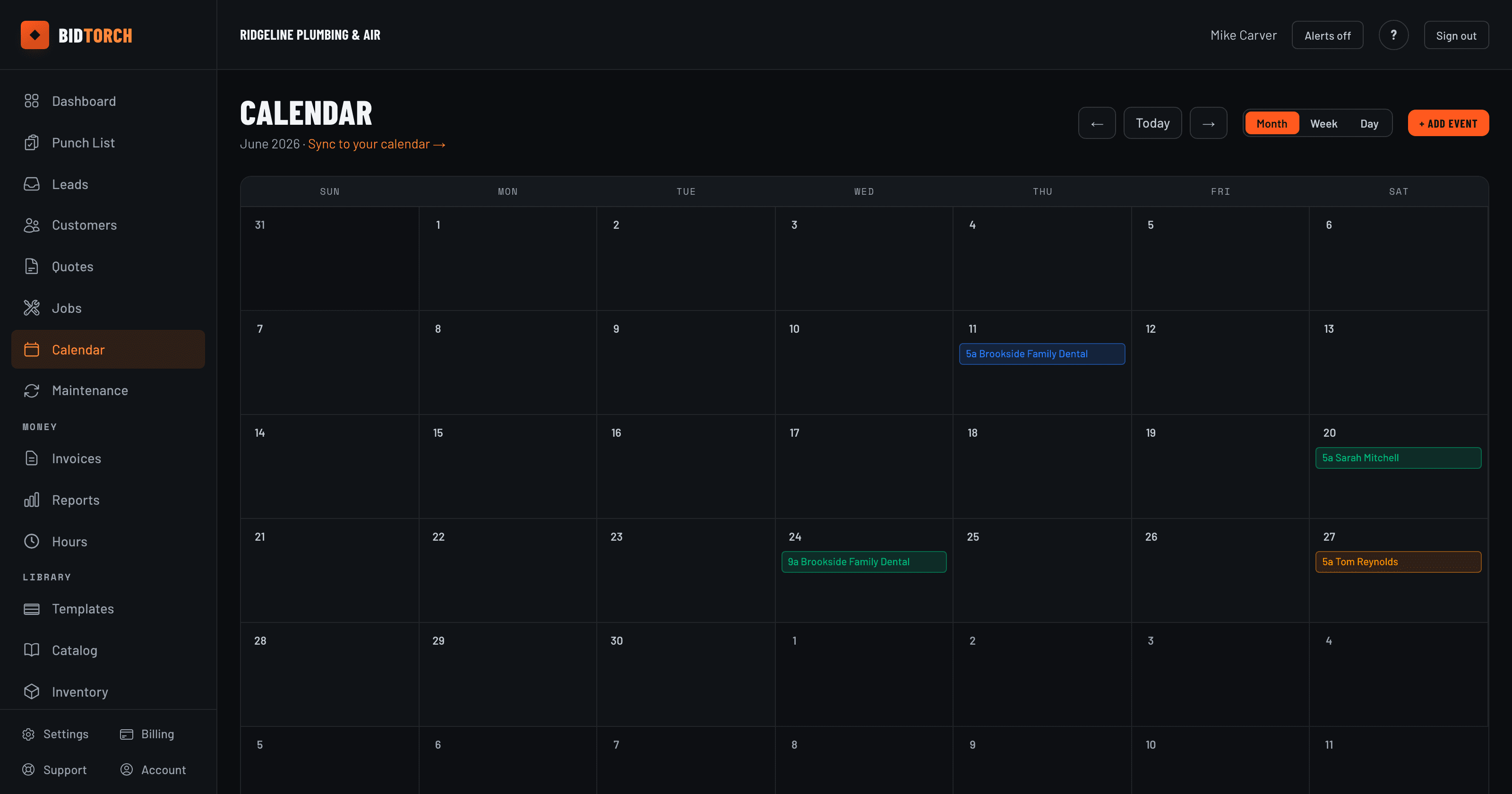The height and width of the screenshot is (794, 1512).
Task: Open Dashboard via its grid icon
Action: [32, 101]
